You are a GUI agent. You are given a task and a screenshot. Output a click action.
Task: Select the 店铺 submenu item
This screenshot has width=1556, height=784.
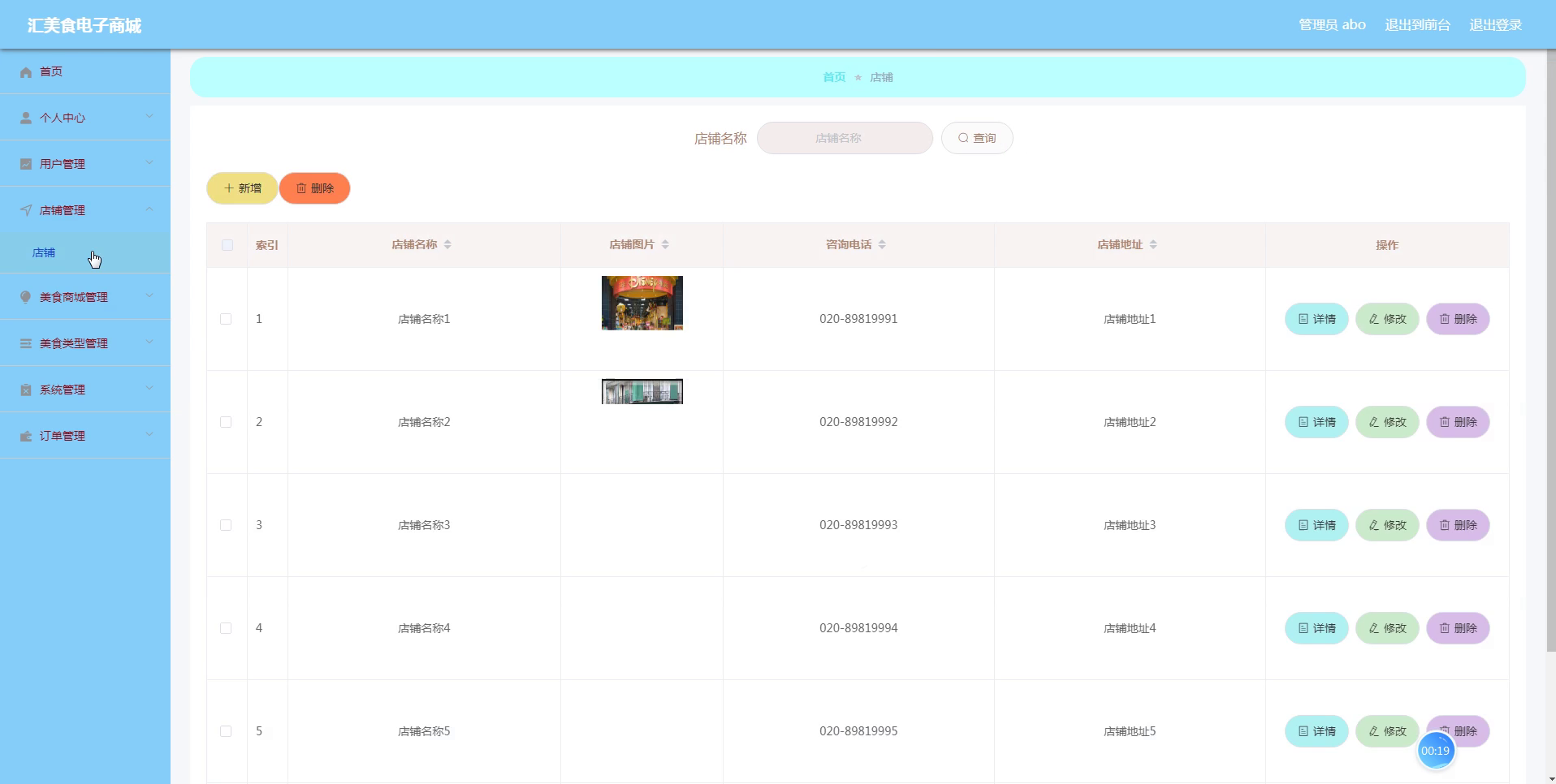tap(85, 252)
